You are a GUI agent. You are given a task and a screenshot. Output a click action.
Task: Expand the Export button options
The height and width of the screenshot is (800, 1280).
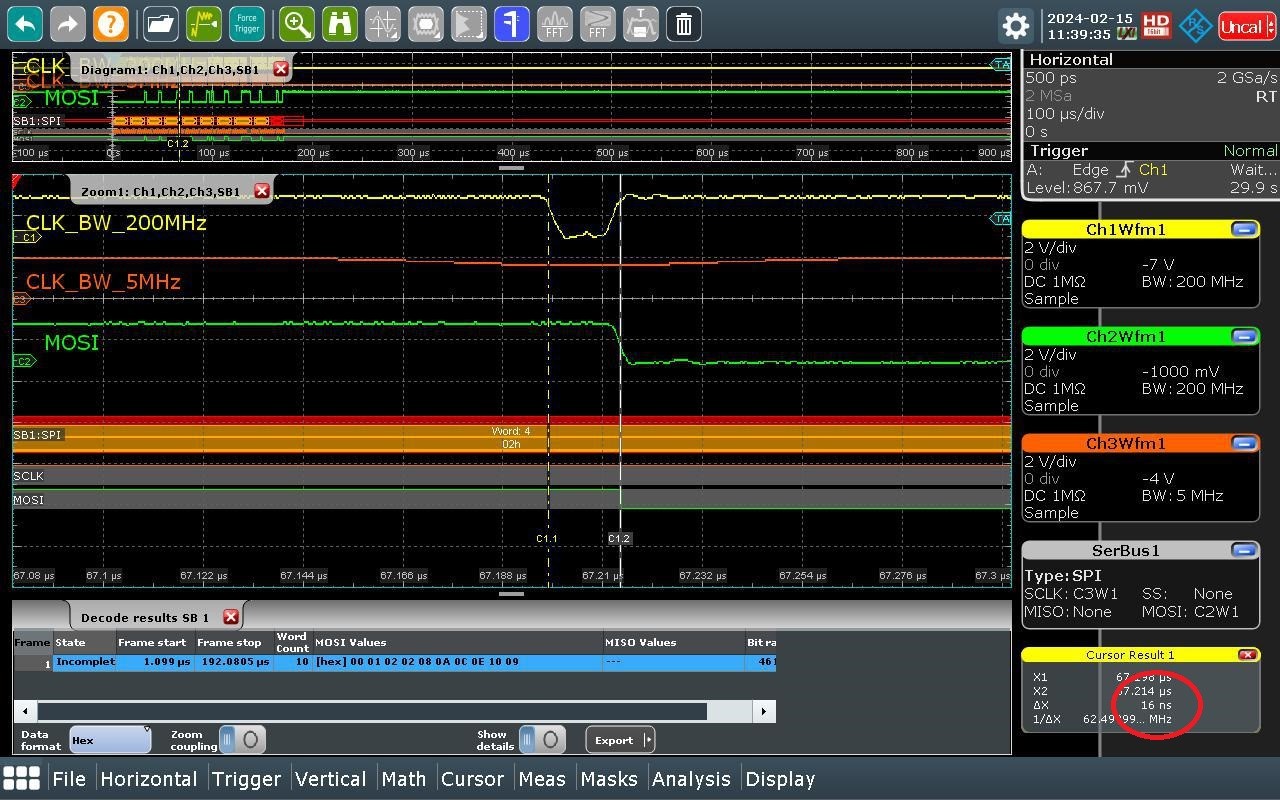pyautogui.click(x=648, y=740)
